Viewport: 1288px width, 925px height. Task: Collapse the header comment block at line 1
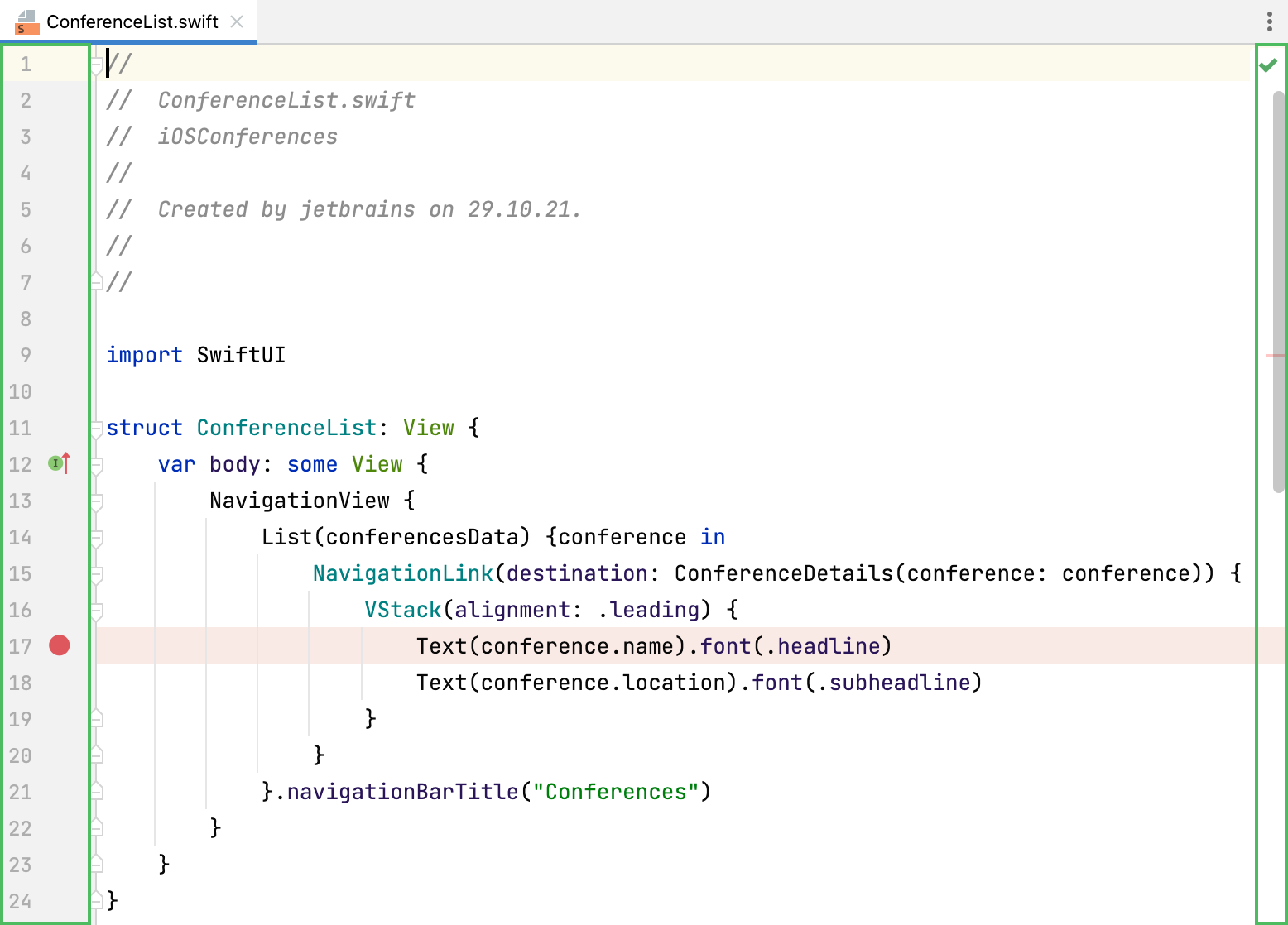click(x=97, y=65)
